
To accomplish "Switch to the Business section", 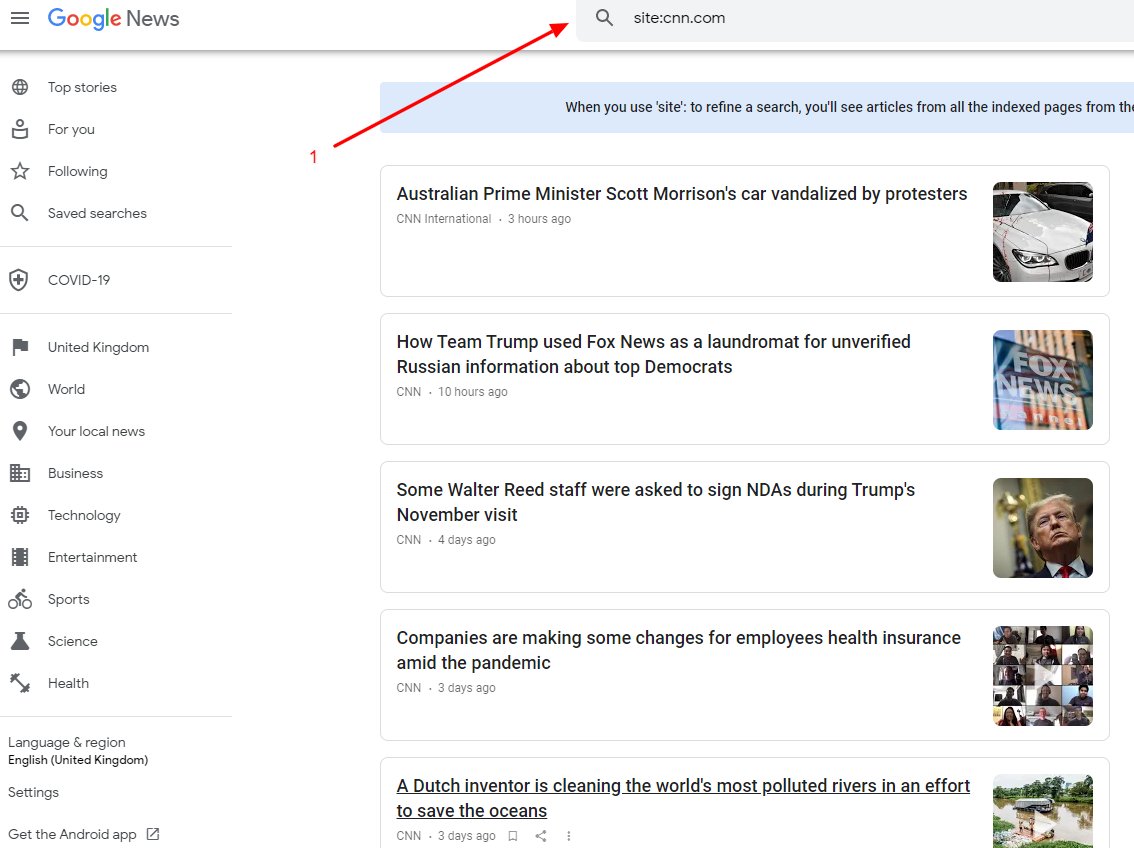I will [x=75, y=473].
